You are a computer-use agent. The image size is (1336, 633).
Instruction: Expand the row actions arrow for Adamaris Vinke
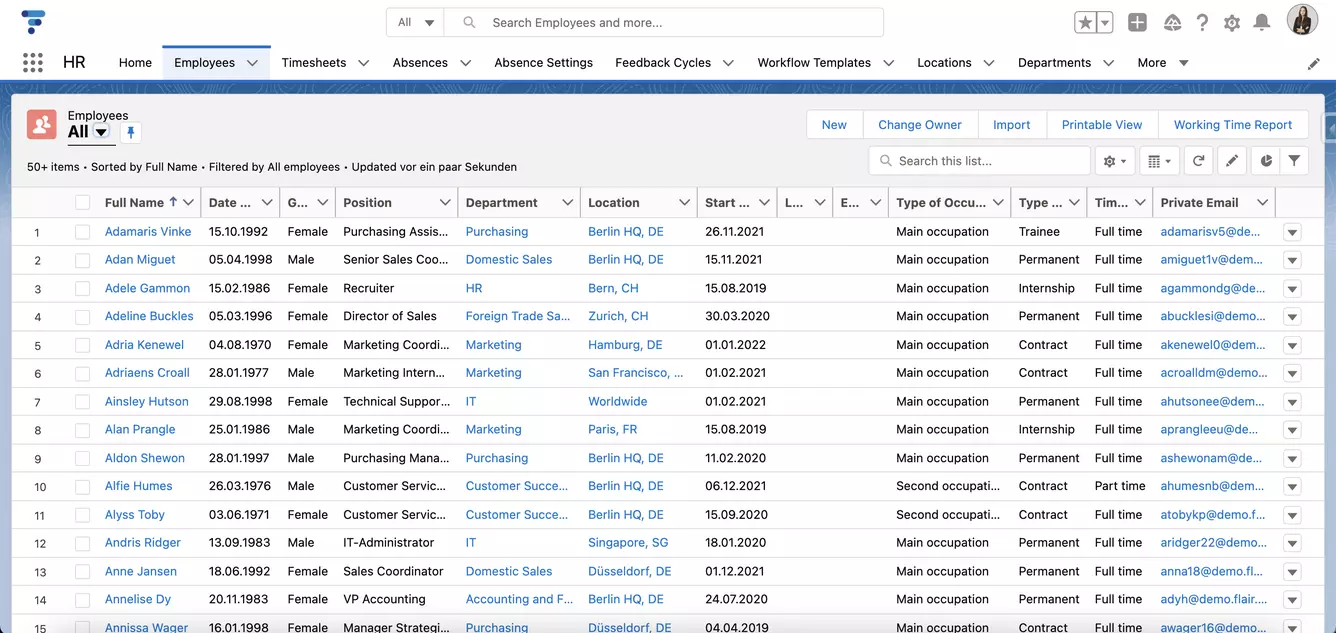click(1294, 231)
